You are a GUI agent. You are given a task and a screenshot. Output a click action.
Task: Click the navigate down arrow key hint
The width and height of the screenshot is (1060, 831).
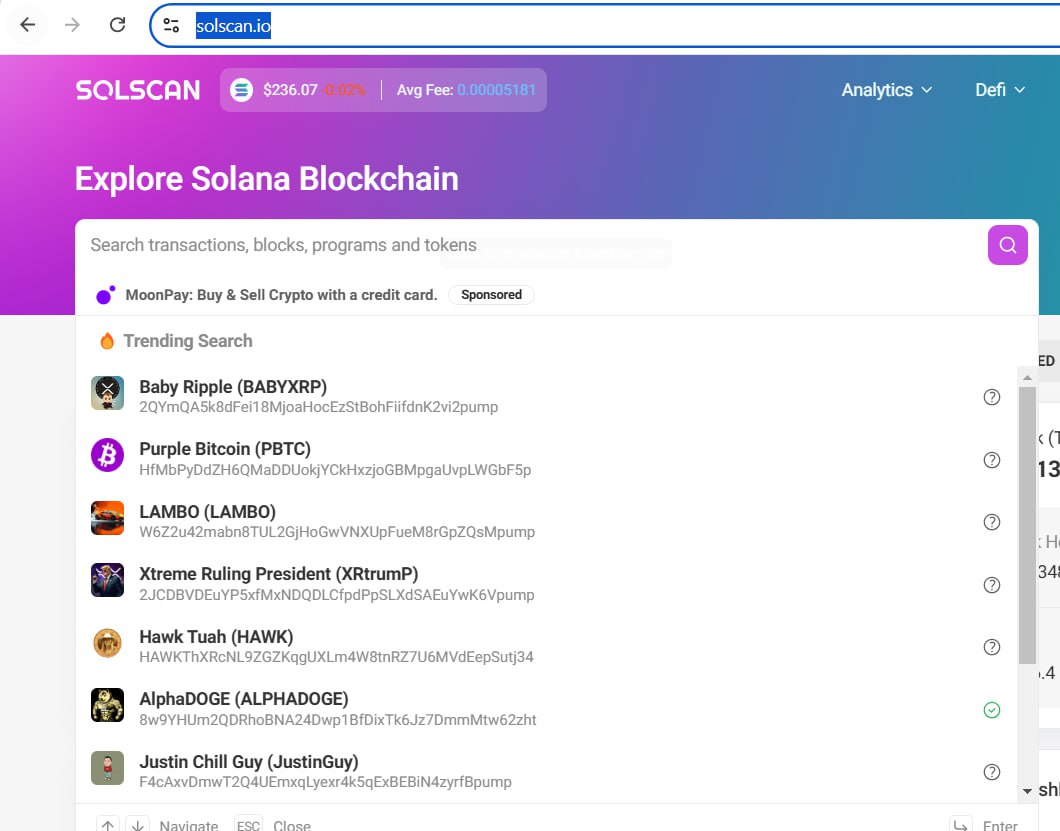(138, 825)
